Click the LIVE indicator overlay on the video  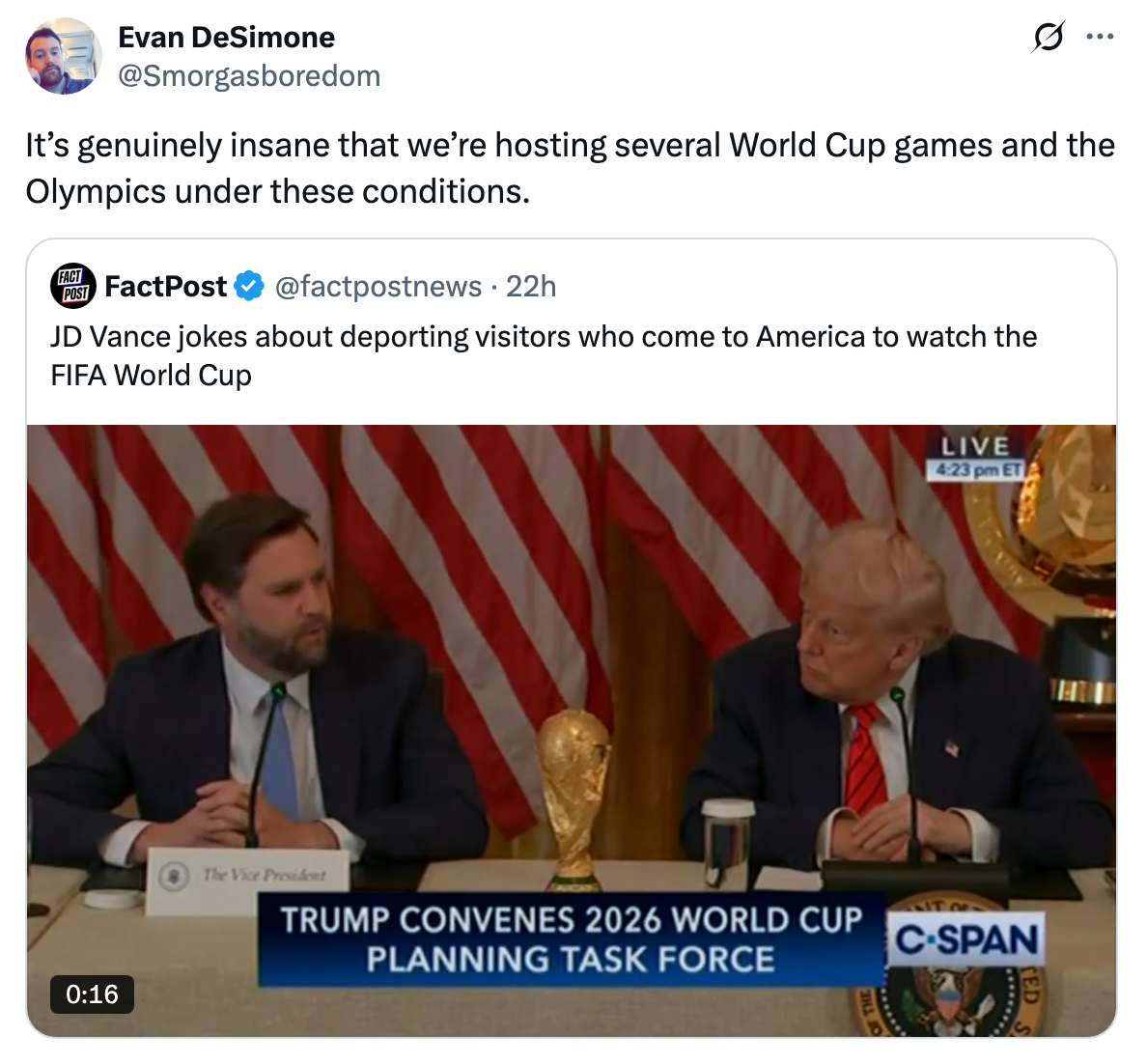coord(973,446)
